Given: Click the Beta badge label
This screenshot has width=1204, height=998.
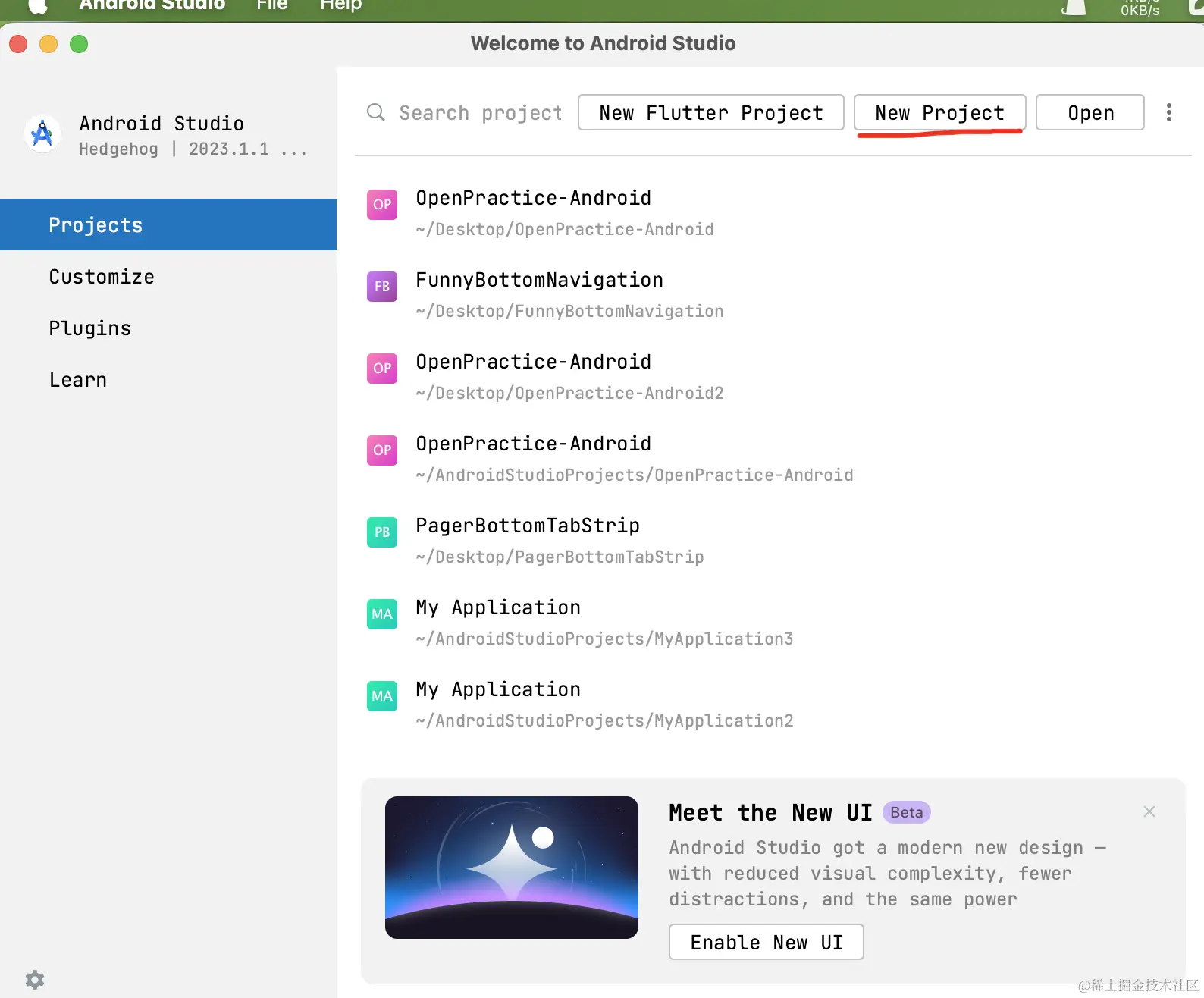Looking at the screenshot, I should [x=907, y=812].
